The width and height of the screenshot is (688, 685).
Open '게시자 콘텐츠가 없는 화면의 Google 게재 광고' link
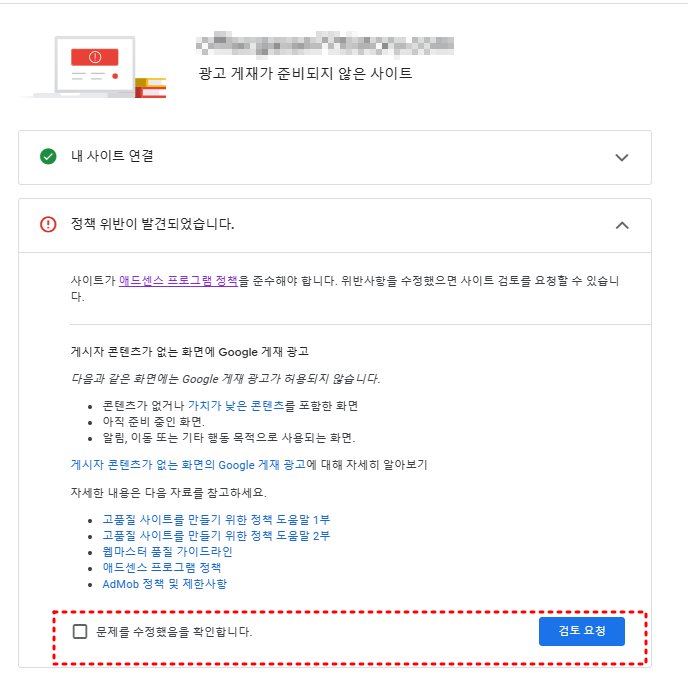(188, 465)
